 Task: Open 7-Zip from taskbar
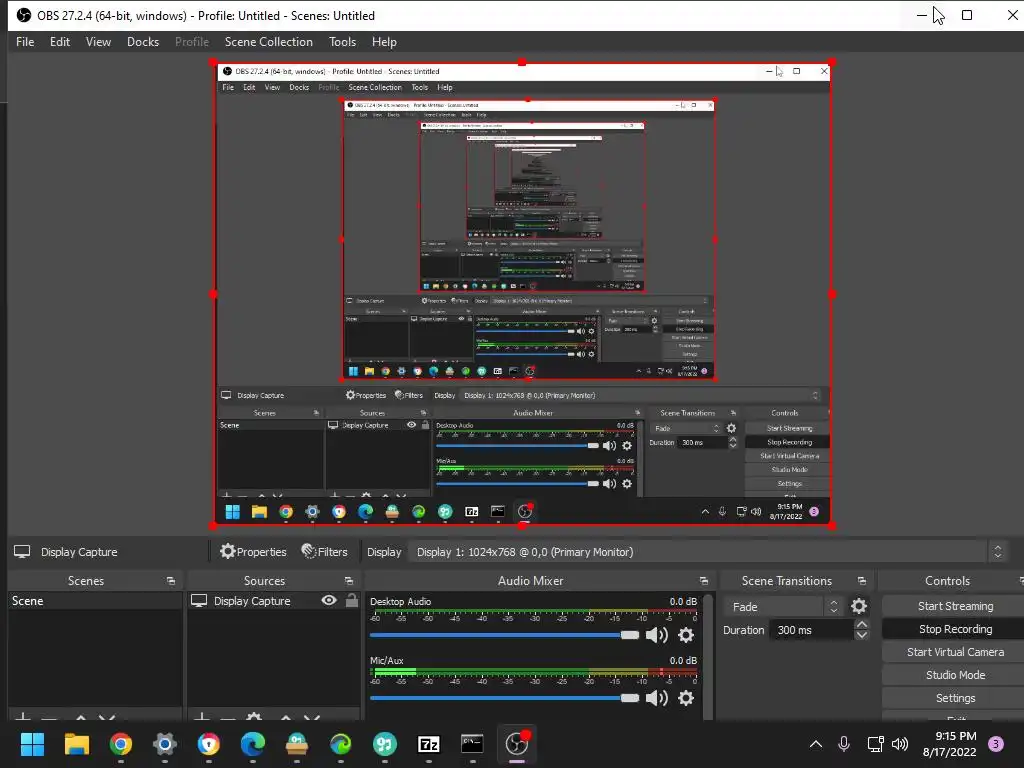[x=428, y=744]
